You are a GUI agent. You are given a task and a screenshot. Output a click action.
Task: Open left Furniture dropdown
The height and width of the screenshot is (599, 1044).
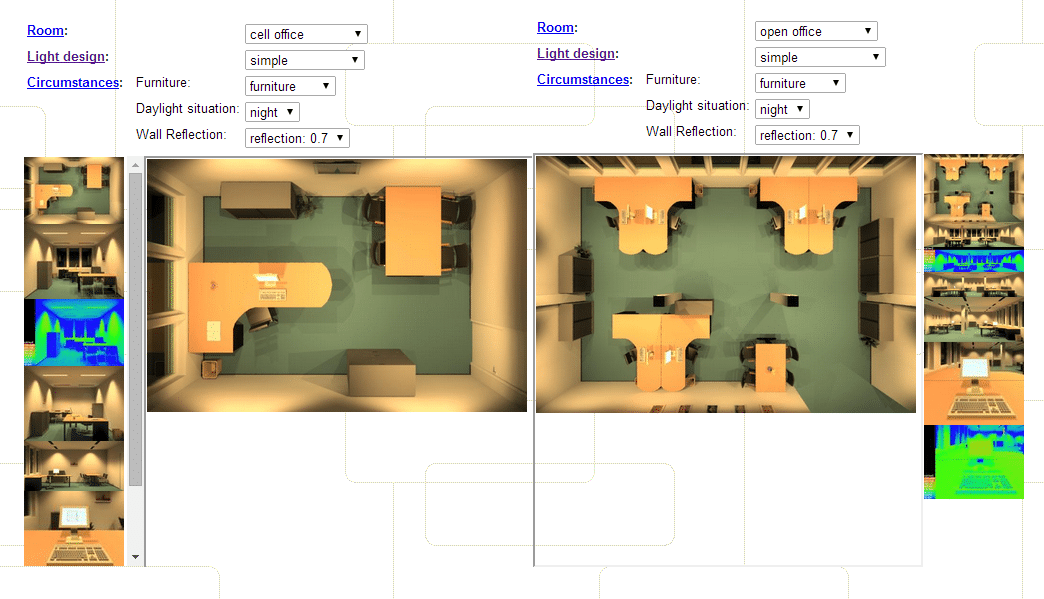tap(290, 87)
